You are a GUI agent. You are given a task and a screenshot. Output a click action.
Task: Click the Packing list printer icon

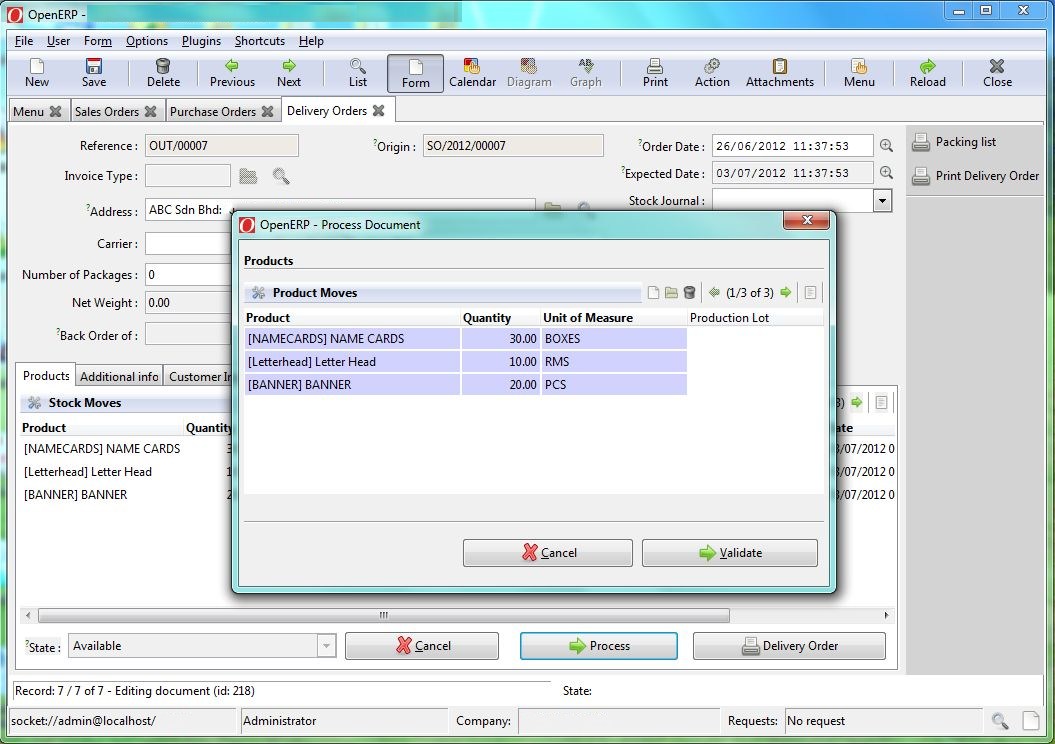tap(920, 143)
